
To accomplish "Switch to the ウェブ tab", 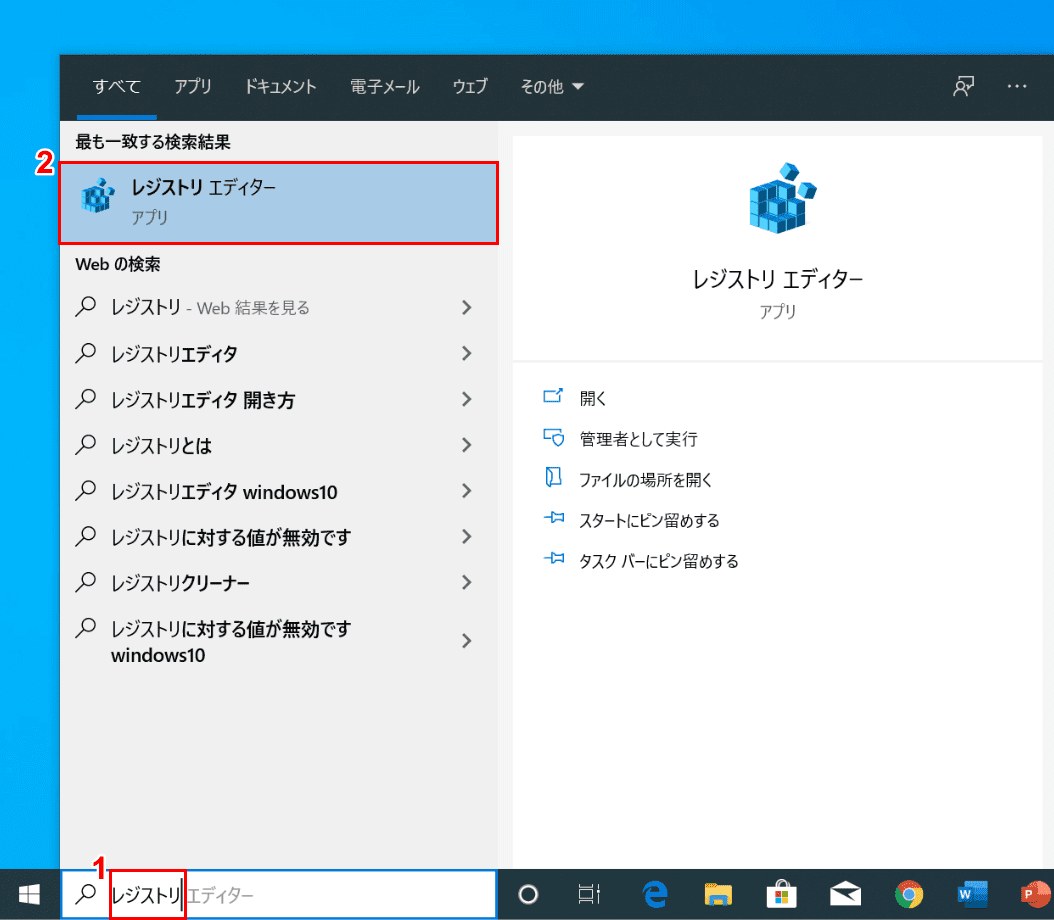I will tap(469, 87).
